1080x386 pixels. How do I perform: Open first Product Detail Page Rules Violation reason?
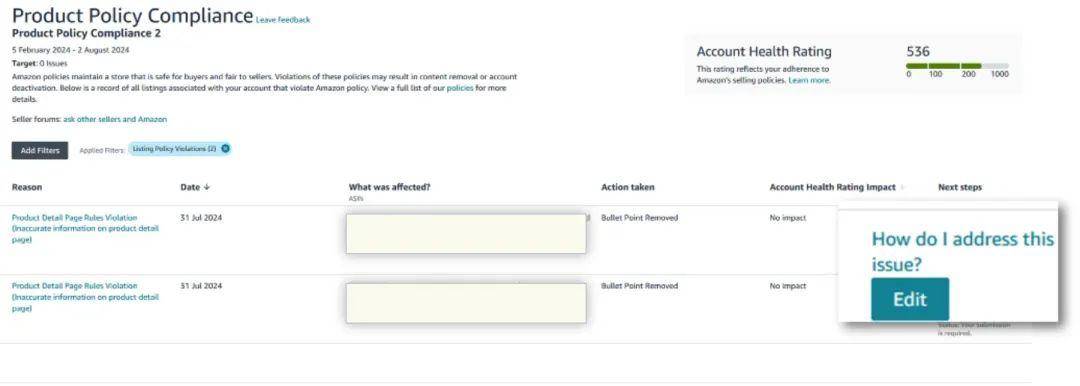click(x=85, y=229)
